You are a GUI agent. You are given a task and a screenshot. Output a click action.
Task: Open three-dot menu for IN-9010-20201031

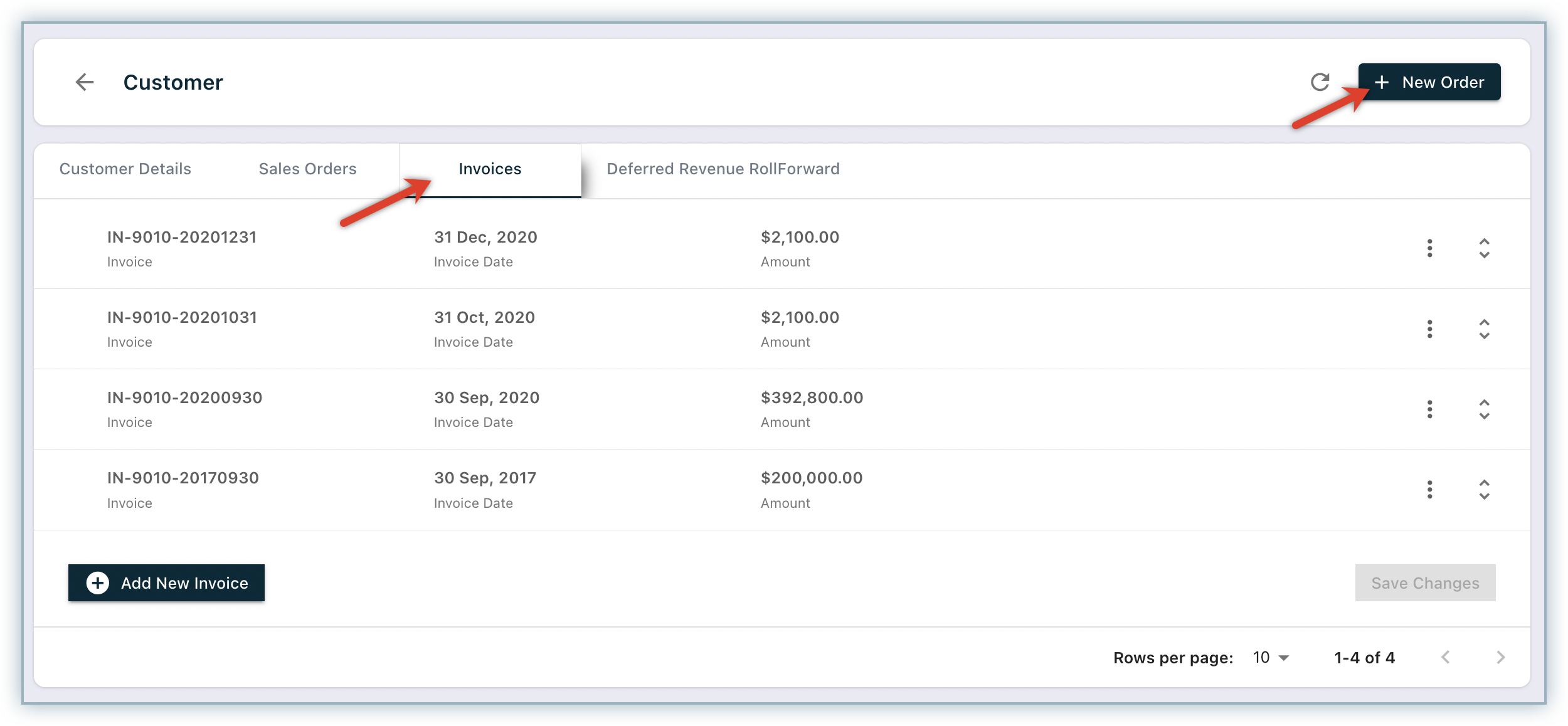click(1429, 329)
